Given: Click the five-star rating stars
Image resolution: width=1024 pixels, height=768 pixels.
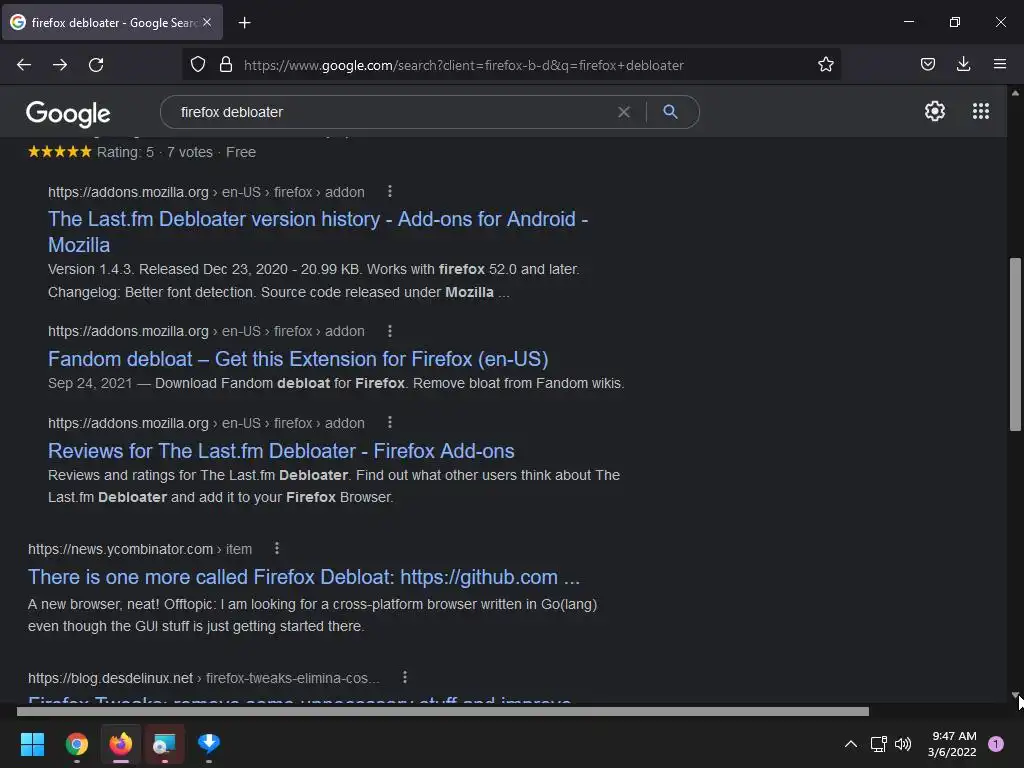Looking at the screenshot, I should [x=59, y=152].
